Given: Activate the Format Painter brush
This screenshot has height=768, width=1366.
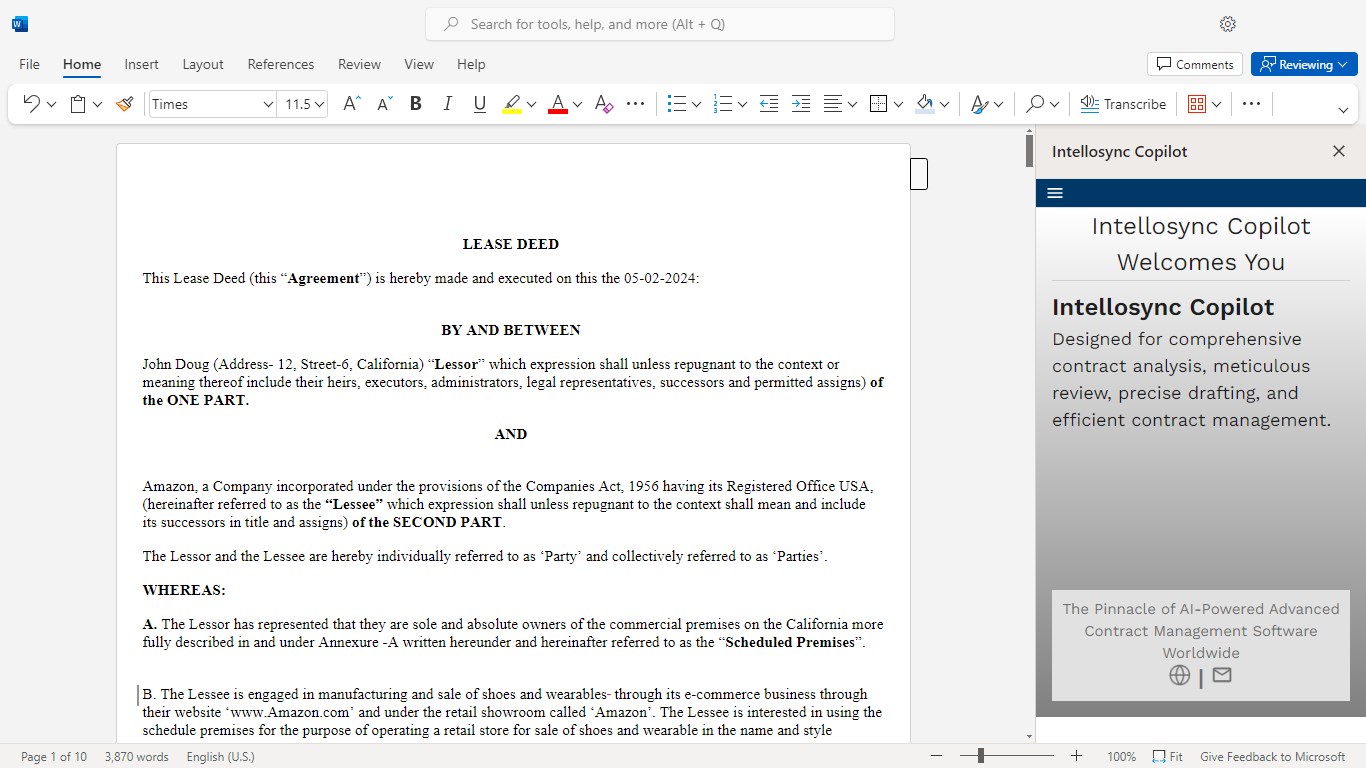Looking at the screenshot, I should pyautogui.click(x=125, y=104).
